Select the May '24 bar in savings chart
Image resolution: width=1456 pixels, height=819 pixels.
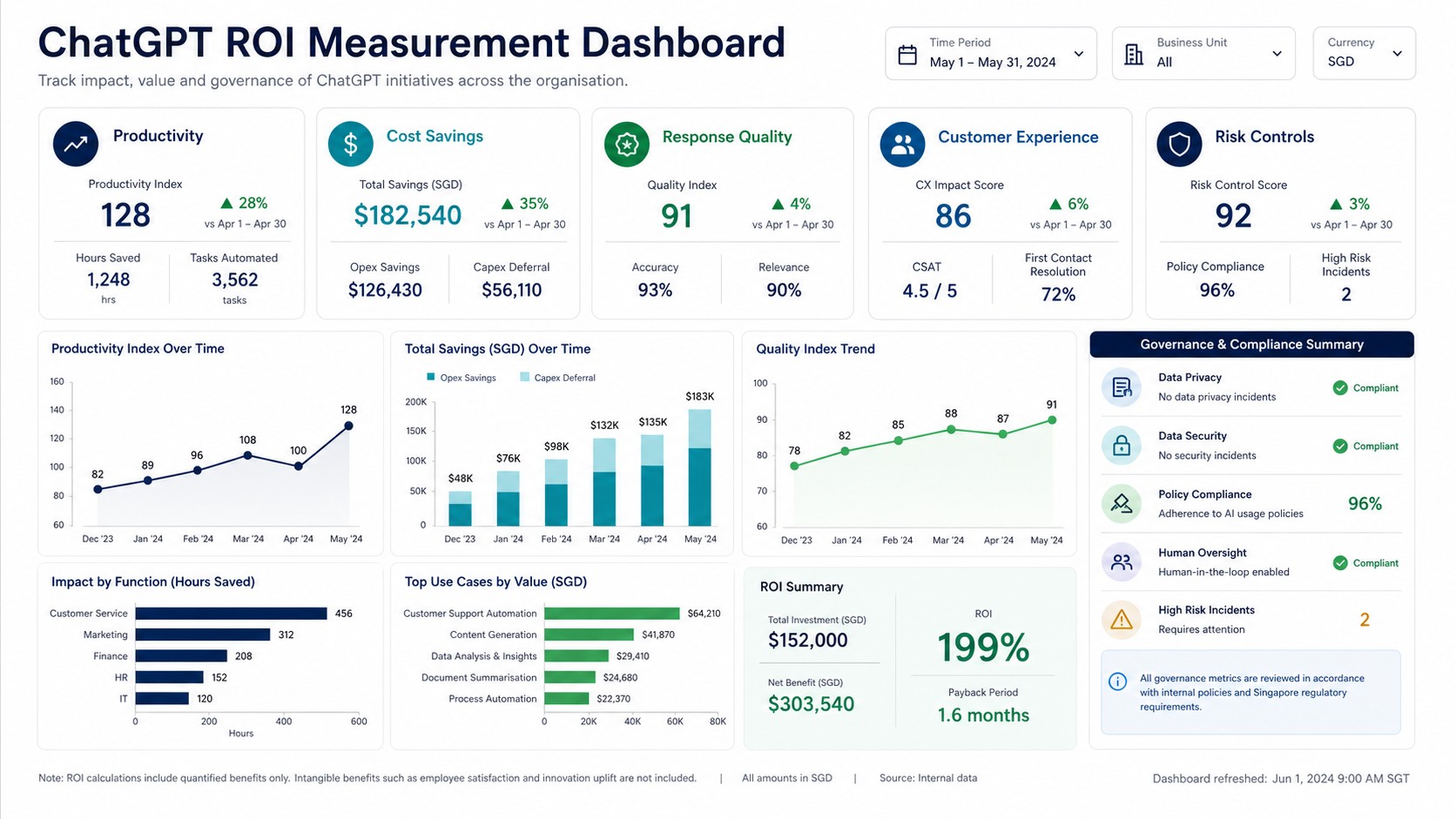699,467
